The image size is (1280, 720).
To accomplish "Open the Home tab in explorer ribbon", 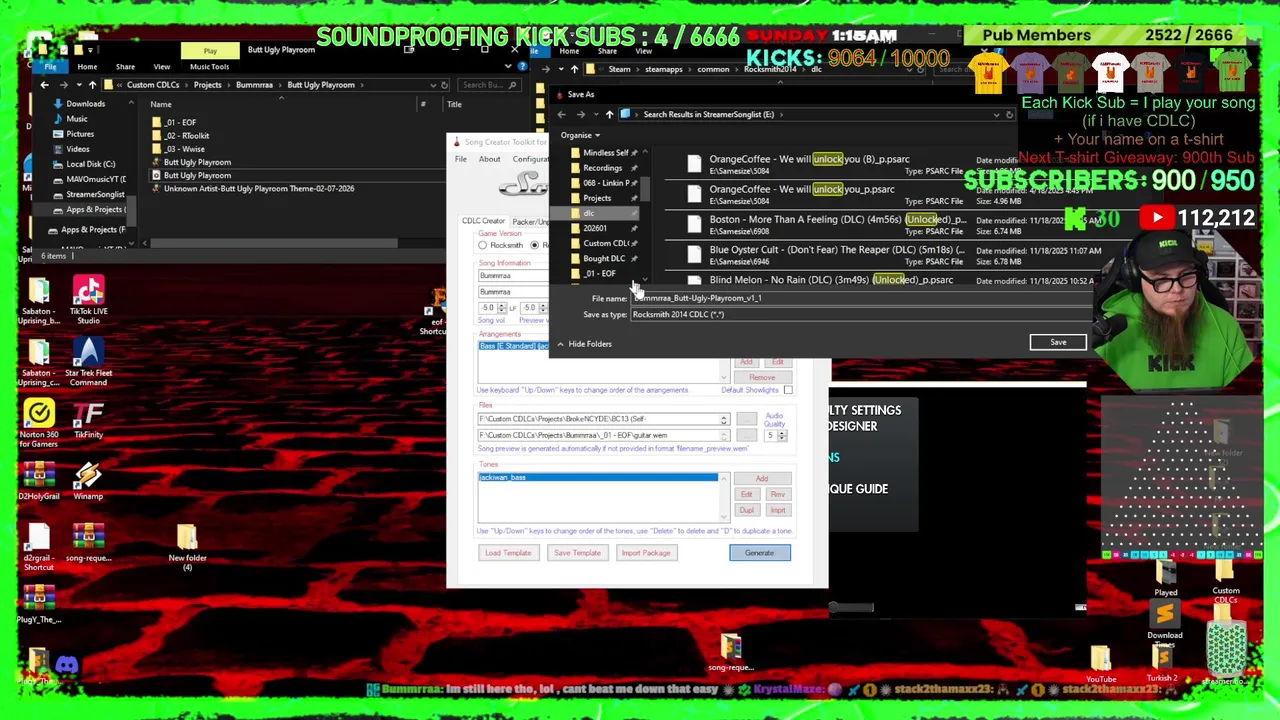I will coord(87,67).
